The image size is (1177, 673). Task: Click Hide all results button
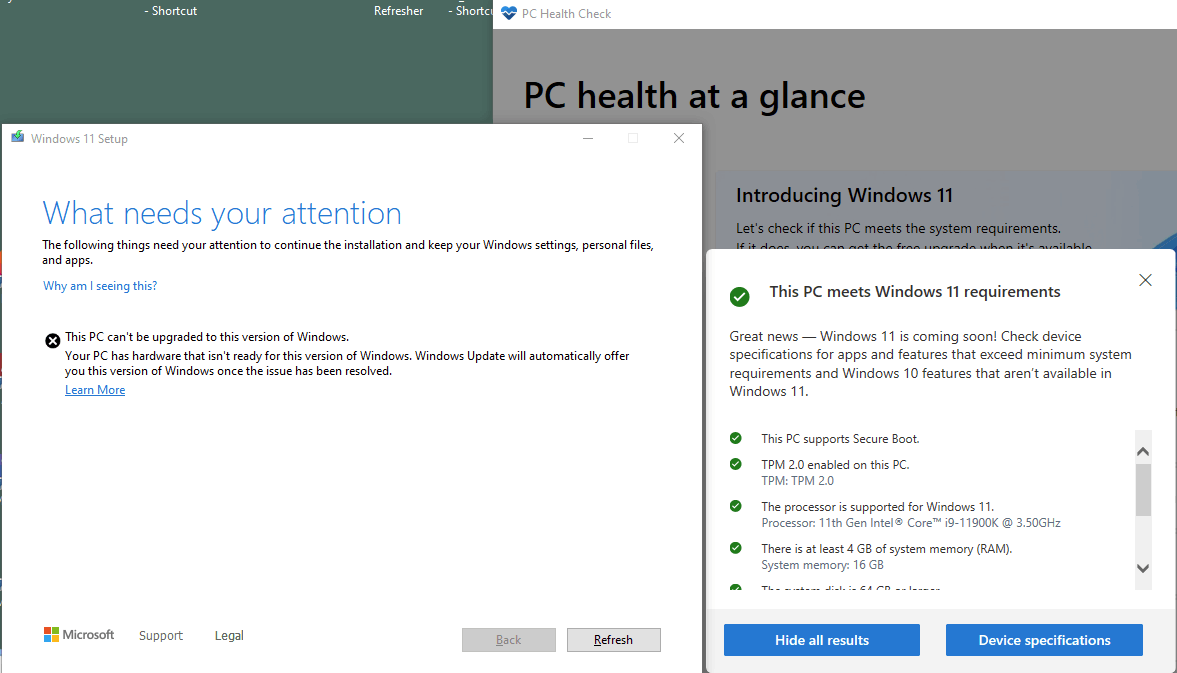(x=821, y=640)
